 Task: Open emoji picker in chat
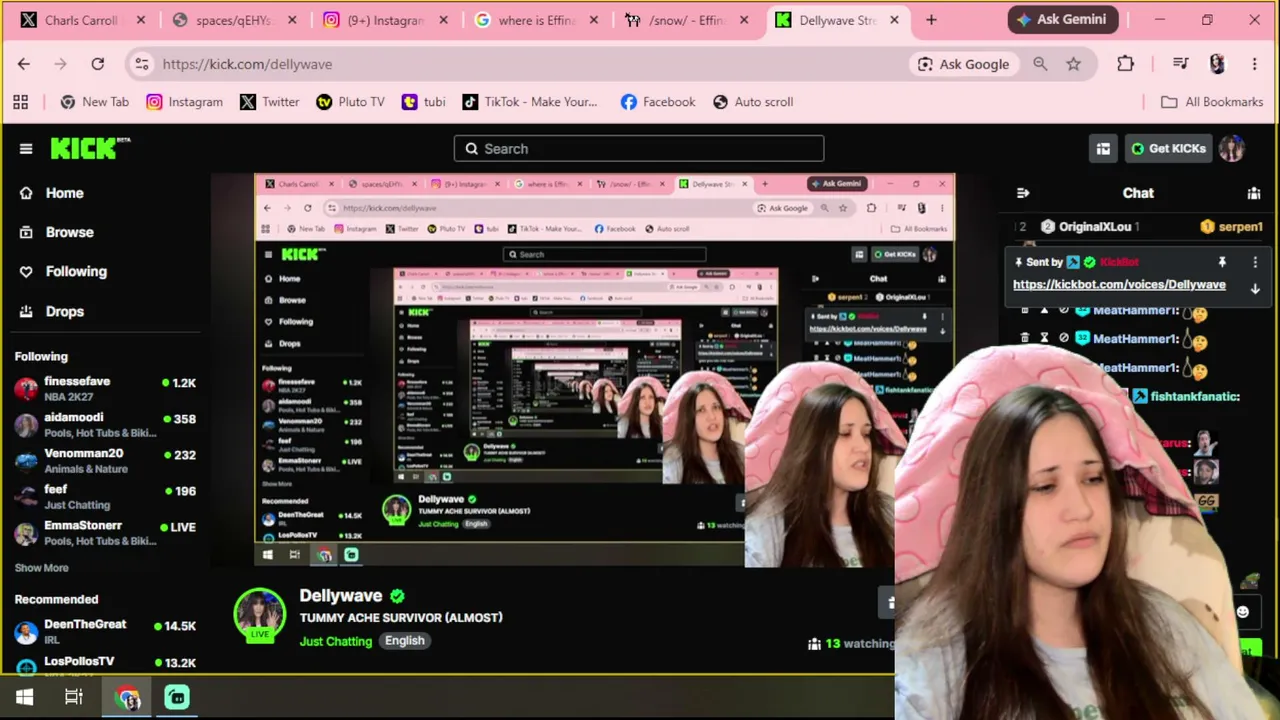pyautogui.click(x=1242, y=612)
